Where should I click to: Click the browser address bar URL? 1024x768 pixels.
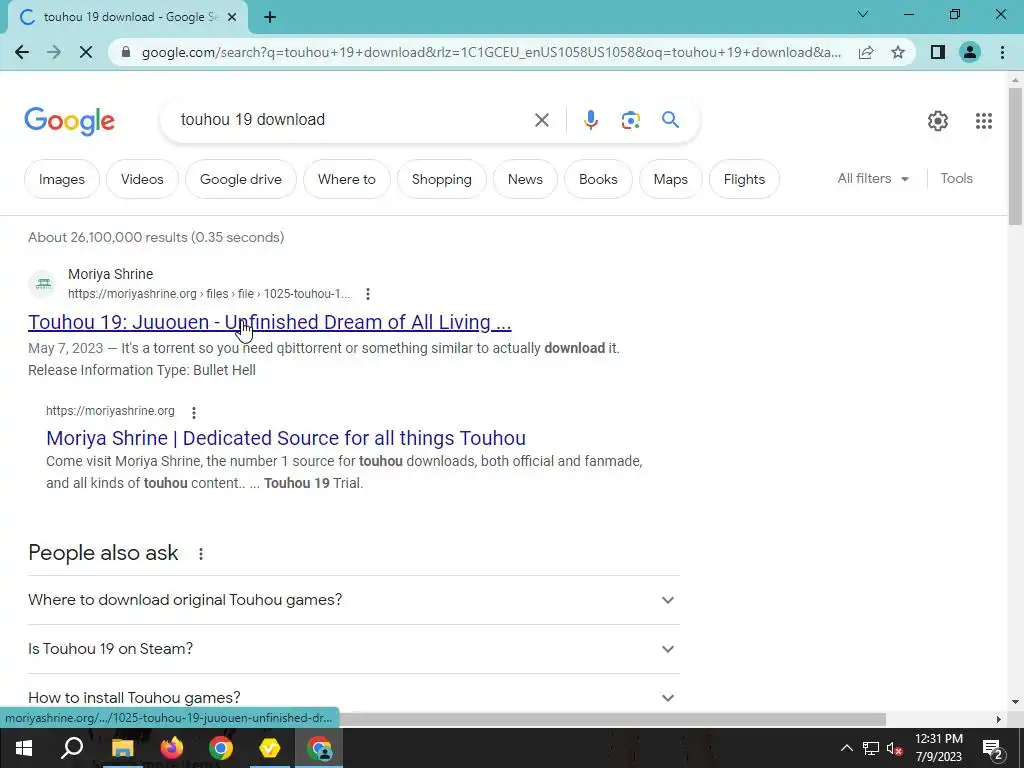[491, 52]
